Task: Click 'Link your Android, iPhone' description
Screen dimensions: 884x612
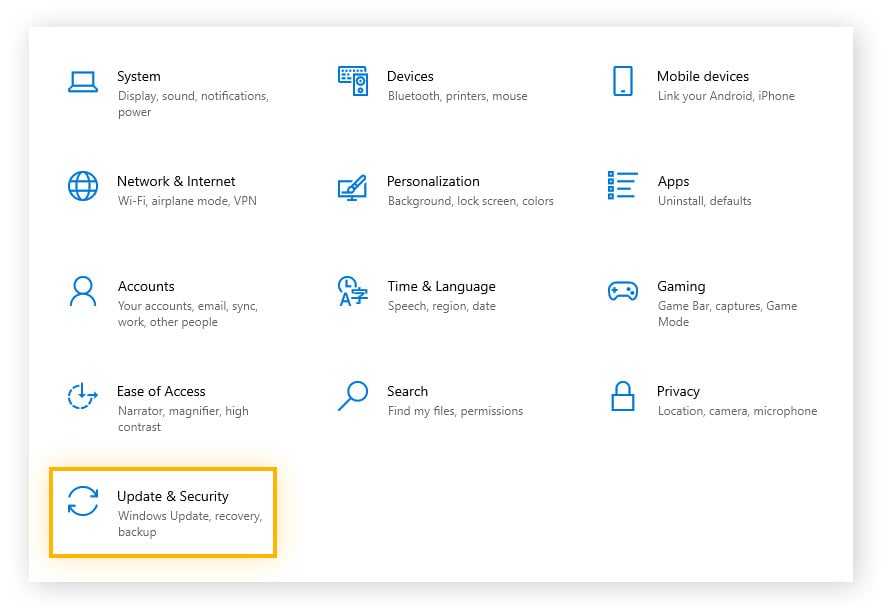Action: click(726, 96)
